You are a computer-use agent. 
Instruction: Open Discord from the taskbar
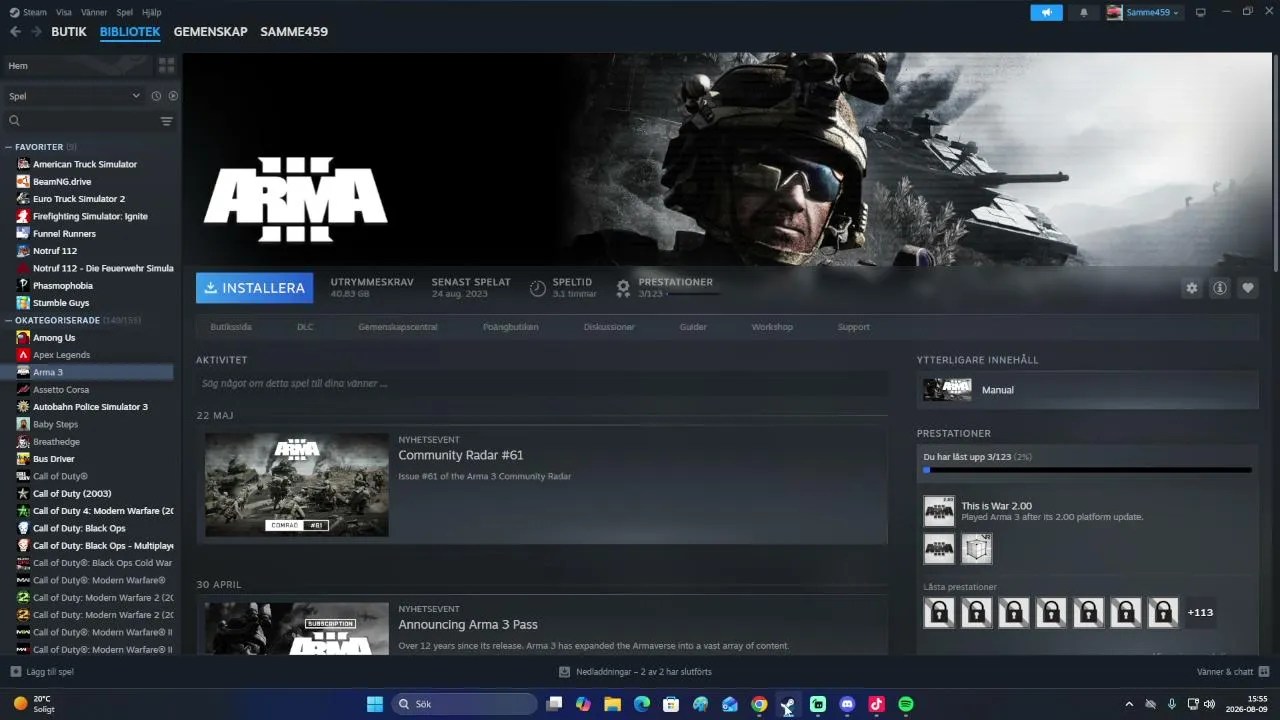(847, 704)
